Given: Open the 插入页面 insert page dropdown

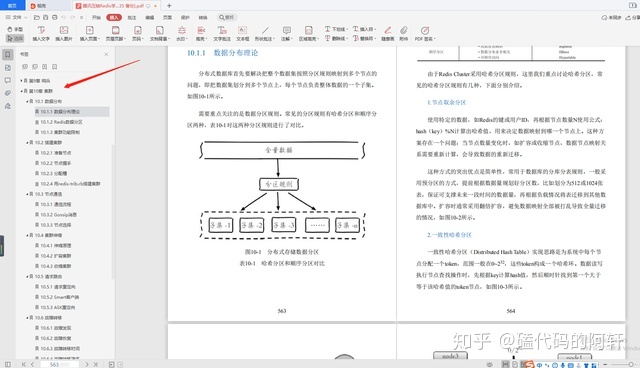Looking at the screenshot, I should 90,33.
